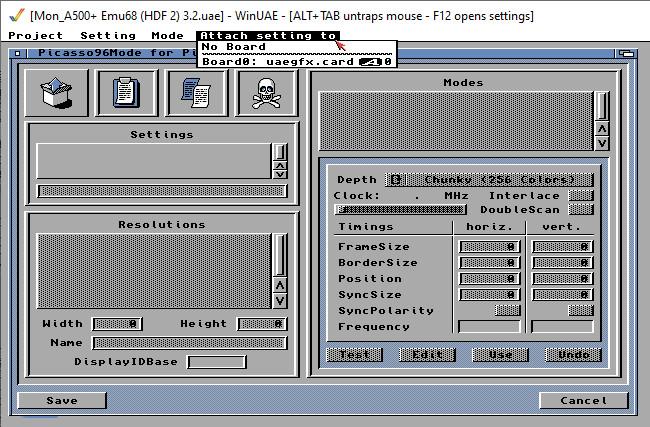Click the open-box new setting icon
Screen dimensions: 650x427
click(56, 93)
